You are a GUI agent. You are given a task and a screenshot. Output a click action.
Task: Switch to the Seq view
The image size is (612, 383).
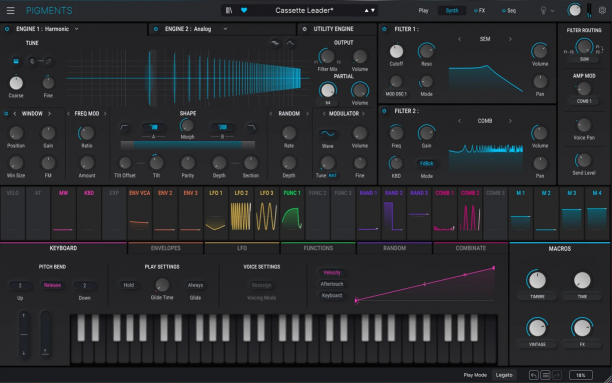(509, 11)
